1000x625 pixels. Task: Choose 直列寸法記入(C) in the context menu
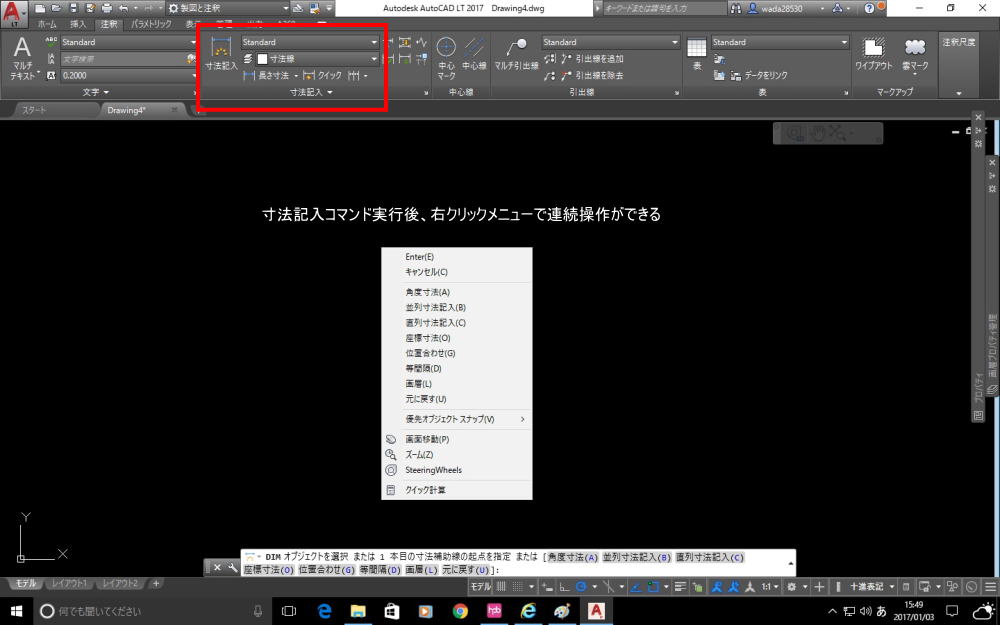[x=457, y=323]
